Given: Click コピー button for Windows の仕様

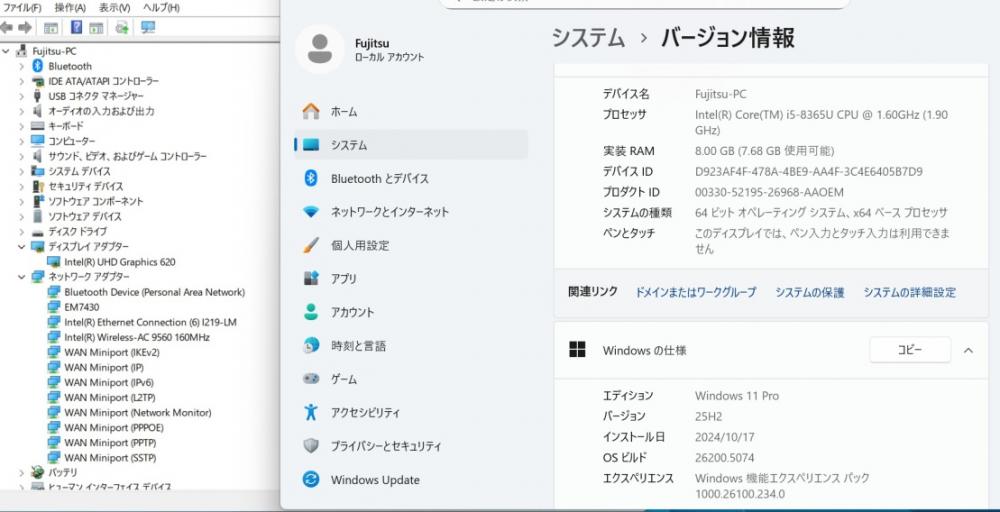Looking at the screenshot, I should tap(909, 349).
